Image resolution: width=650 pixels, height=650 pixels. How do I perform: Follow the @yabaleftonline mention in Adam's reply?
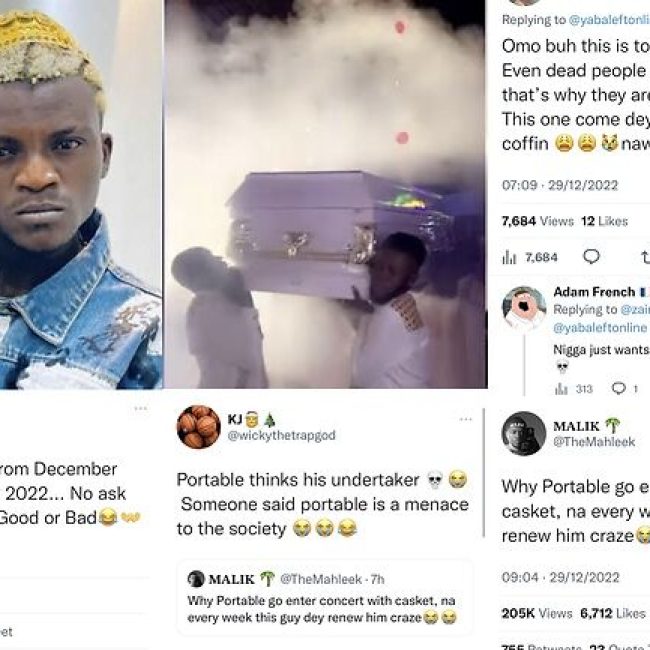coord(600,327)
